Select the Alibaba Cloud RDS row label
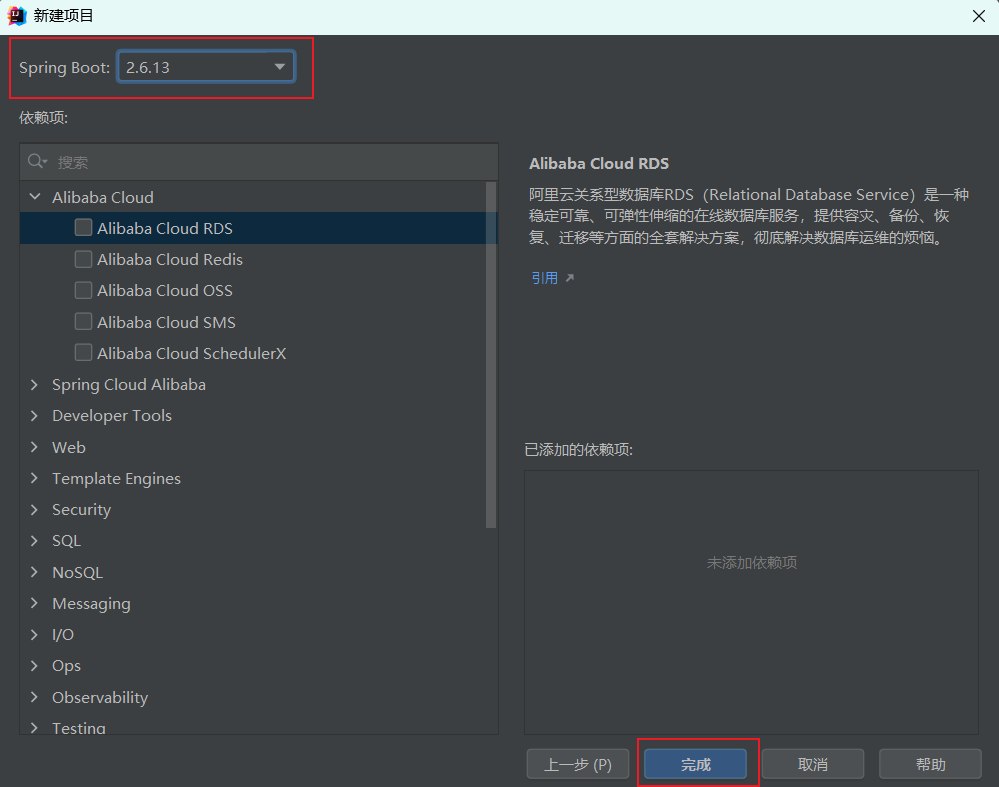Screen dimensions: 999x787 tap(165, 228)
